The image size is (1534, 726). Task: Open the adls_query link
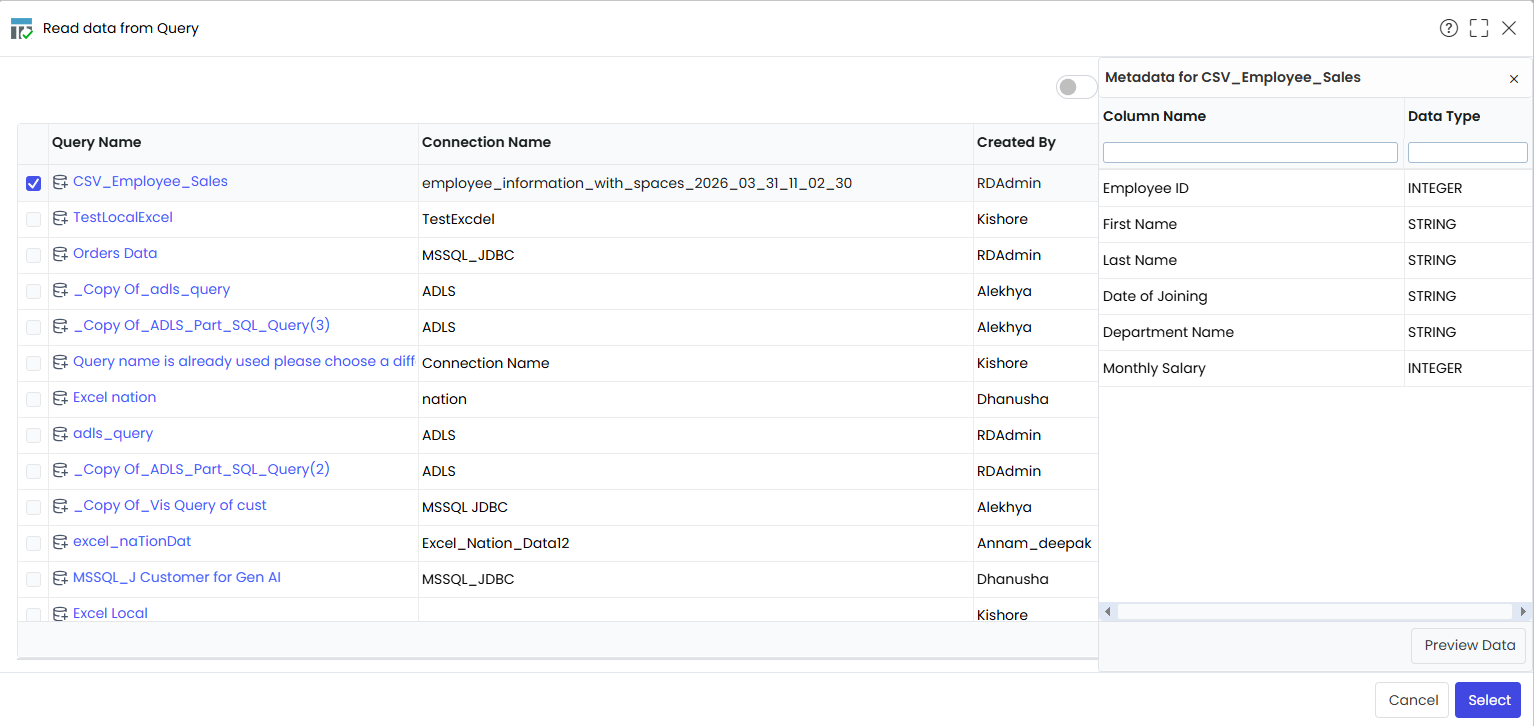[x=113, y=433]
